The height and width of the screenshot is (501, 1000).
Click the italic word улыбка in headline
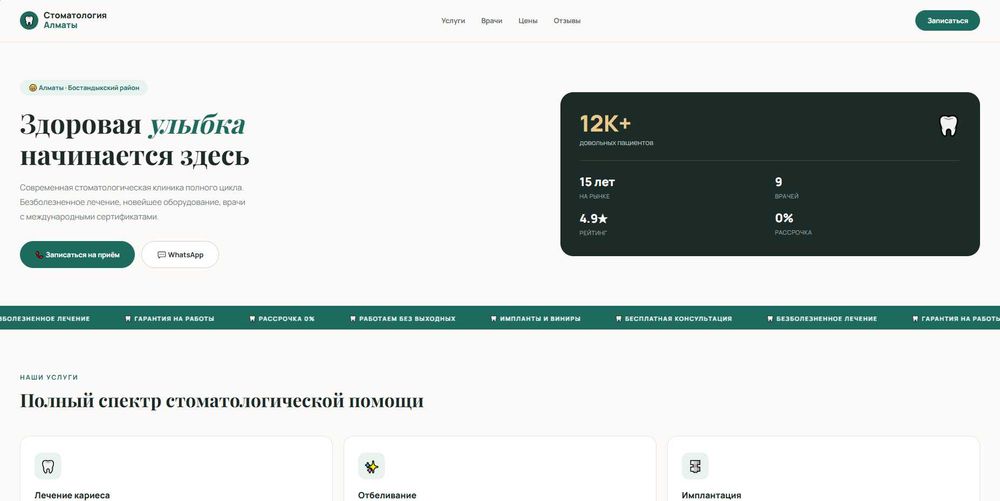pyautogui.click(x=196, y=125)
